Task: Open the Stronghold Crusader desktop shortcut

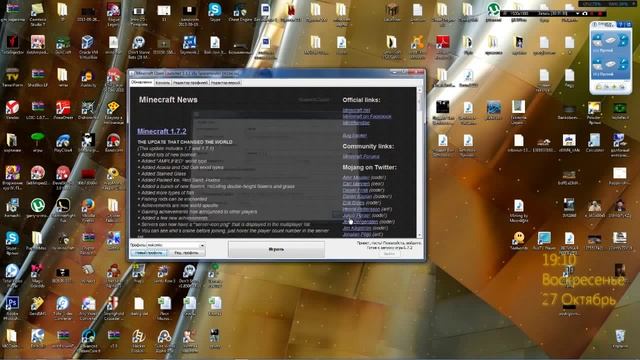Action: click(x=113, y=307)
